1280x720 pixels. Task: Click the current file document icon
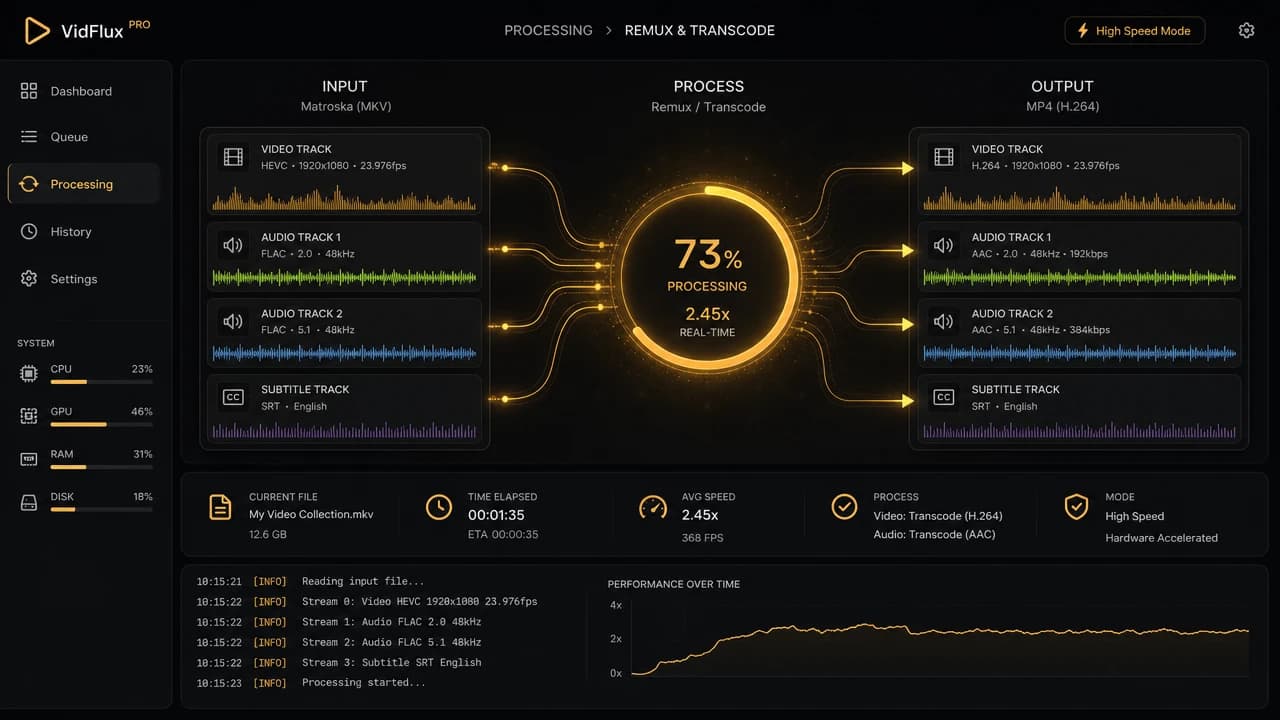[x=220, y=507]
